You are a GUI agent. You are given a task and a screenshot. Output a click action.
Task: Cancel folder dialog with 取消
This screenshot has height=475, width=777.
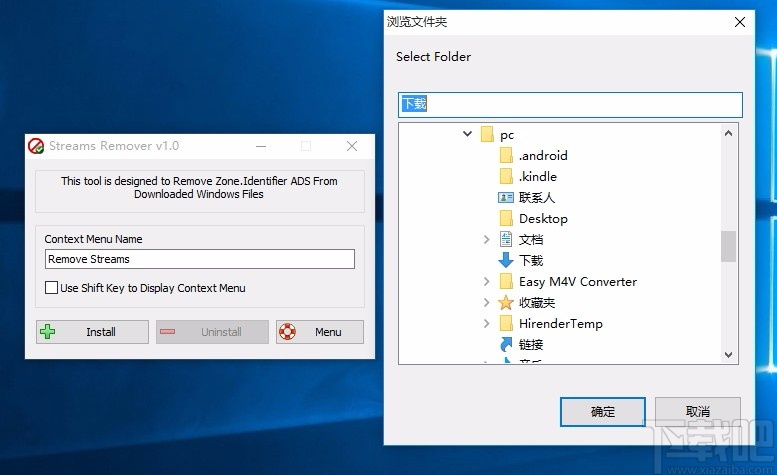(x=698, y=411)
